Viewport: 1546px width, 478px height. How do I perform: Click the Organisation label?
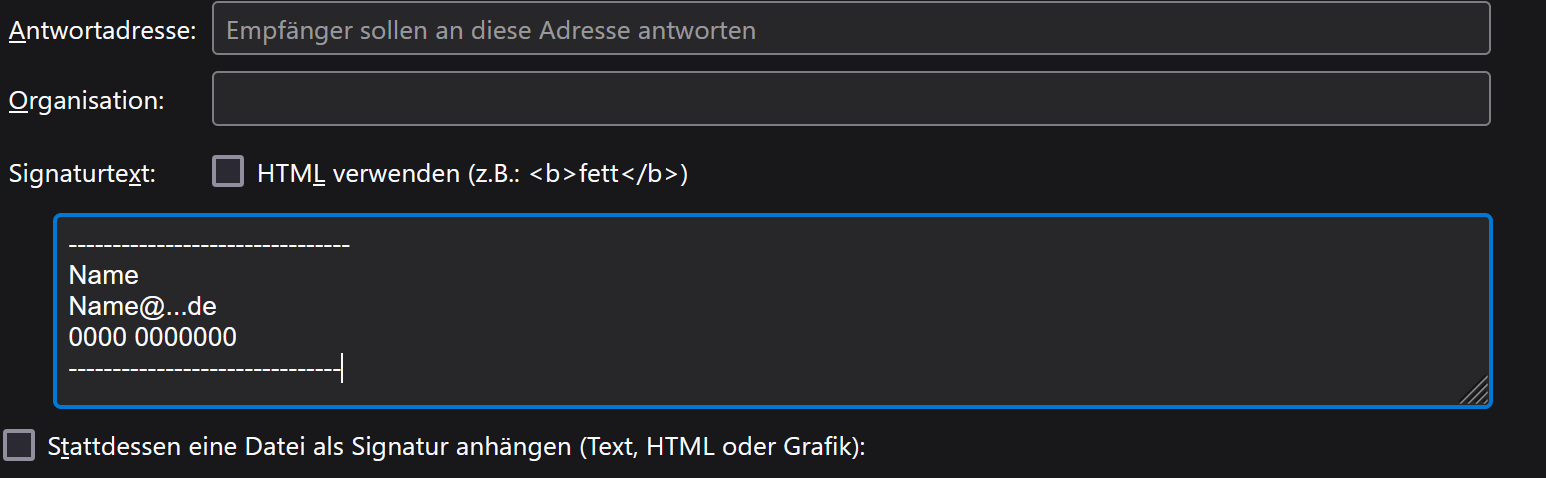pyautogui.click(x=86, y=100)
